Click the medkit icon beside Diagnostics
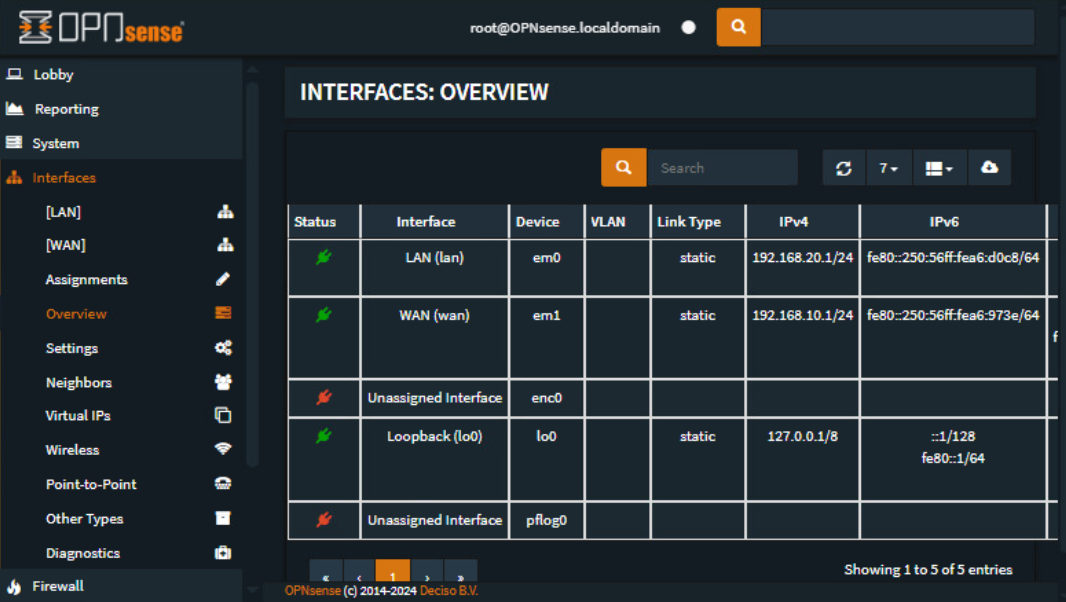The image size is (1066, 602). click(x=223, y=552)
